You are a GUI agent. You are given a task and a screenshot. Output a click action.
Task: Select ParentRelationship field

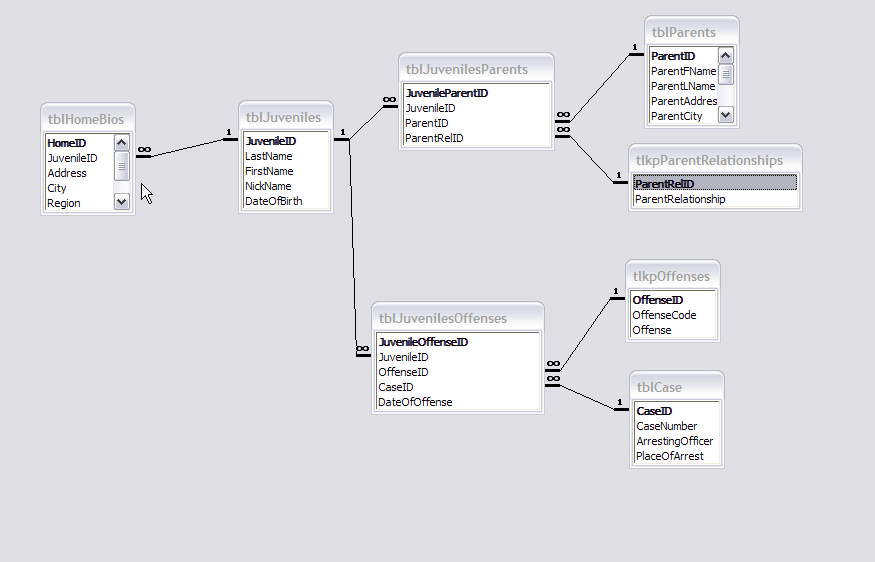point(715,199)
